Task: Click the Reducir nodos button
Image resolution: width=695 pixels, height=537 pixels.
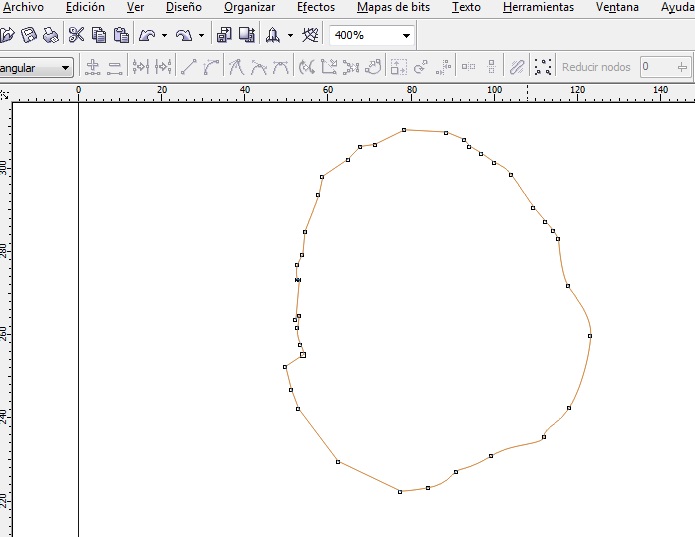Action: pyautogui.click(x=596, y=67)
